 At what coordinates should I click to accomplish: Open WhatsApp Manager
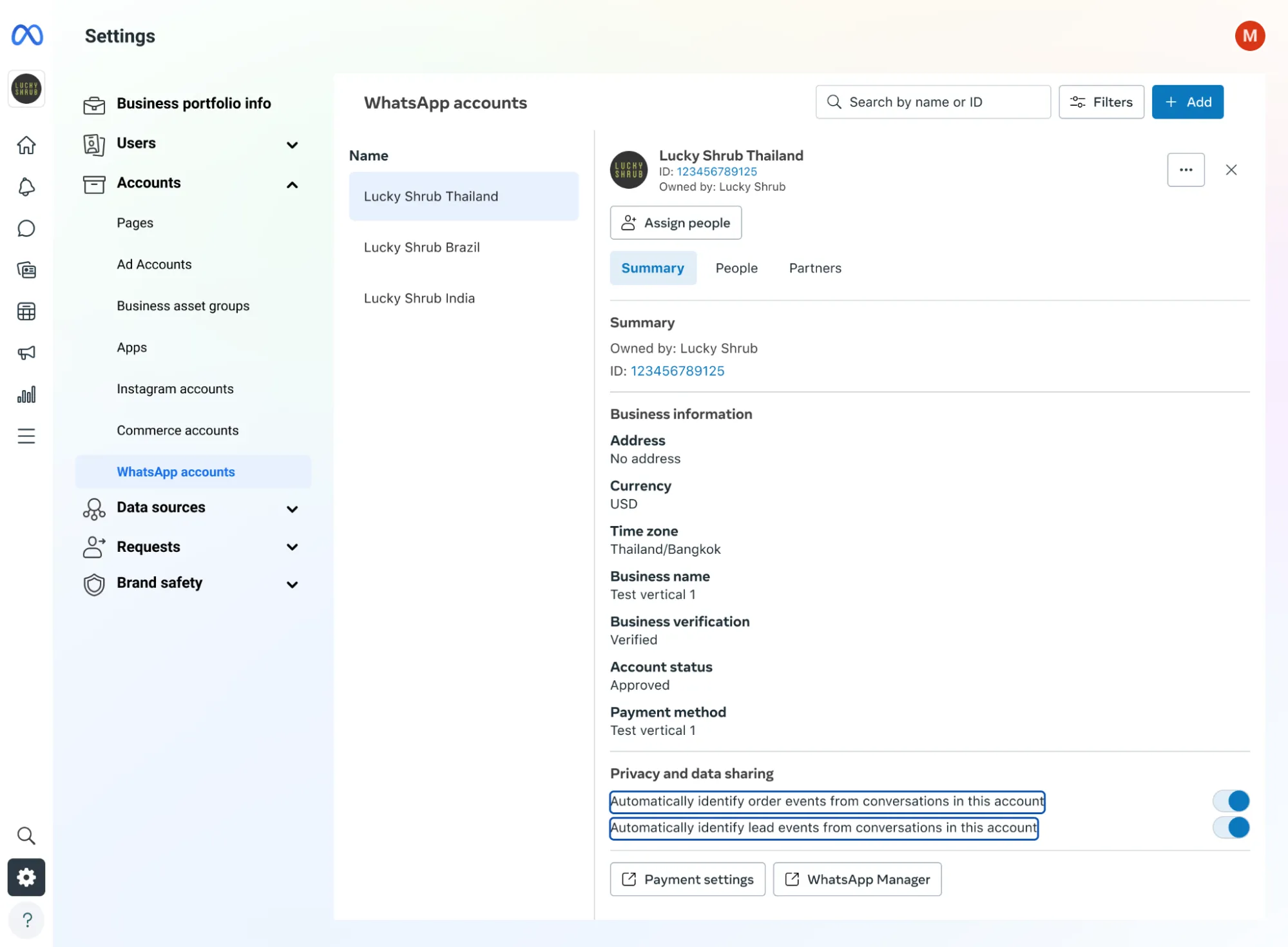coord(856,879)
